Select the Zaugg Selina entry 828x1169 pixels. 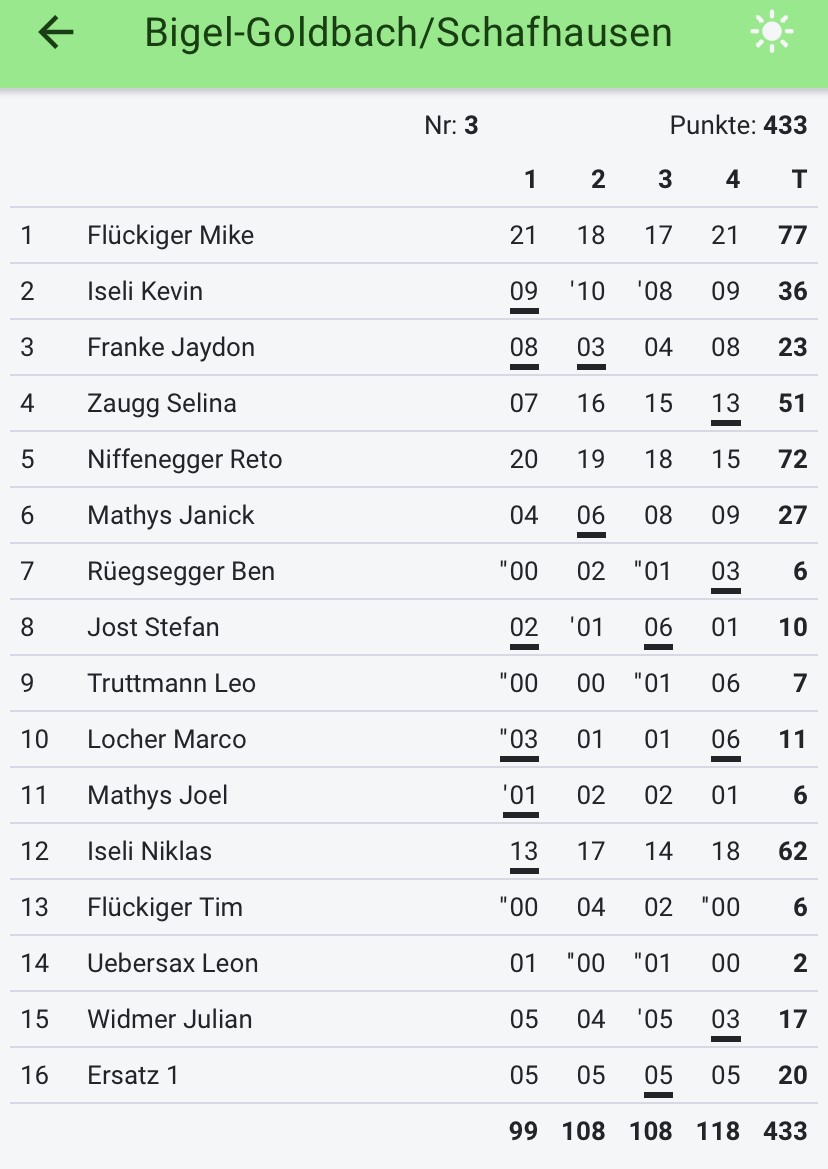(414, 403)
